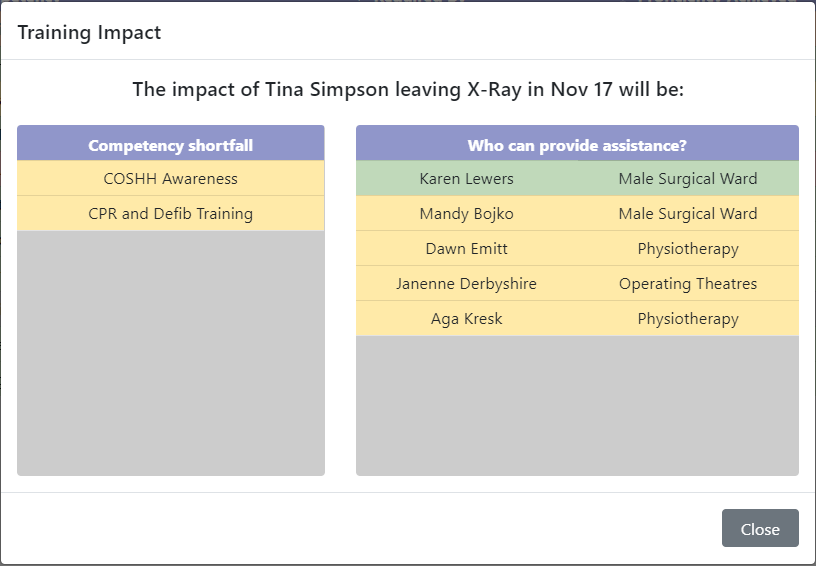Select Karen Lewers in the assistance list
The height and width of the screenshot is (566, 816).
point(467,178)
